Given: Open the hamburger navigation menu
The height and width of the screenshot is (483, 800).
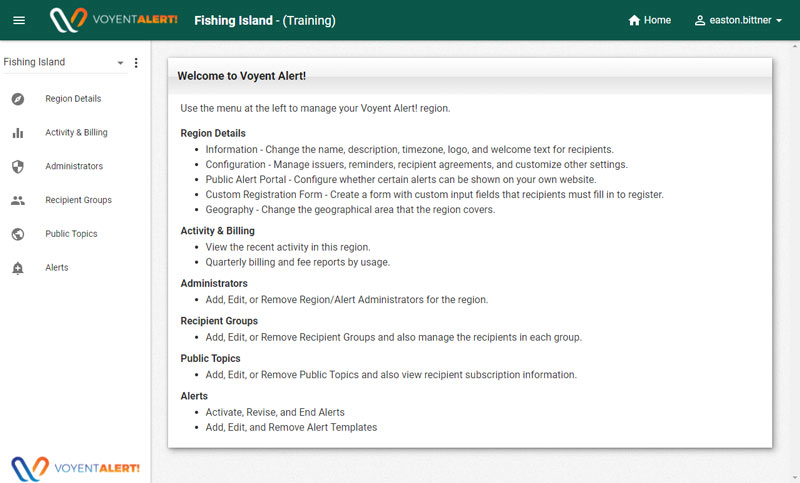Looking at the screenshot, I should pyautogui.click(x=19, y=20).
